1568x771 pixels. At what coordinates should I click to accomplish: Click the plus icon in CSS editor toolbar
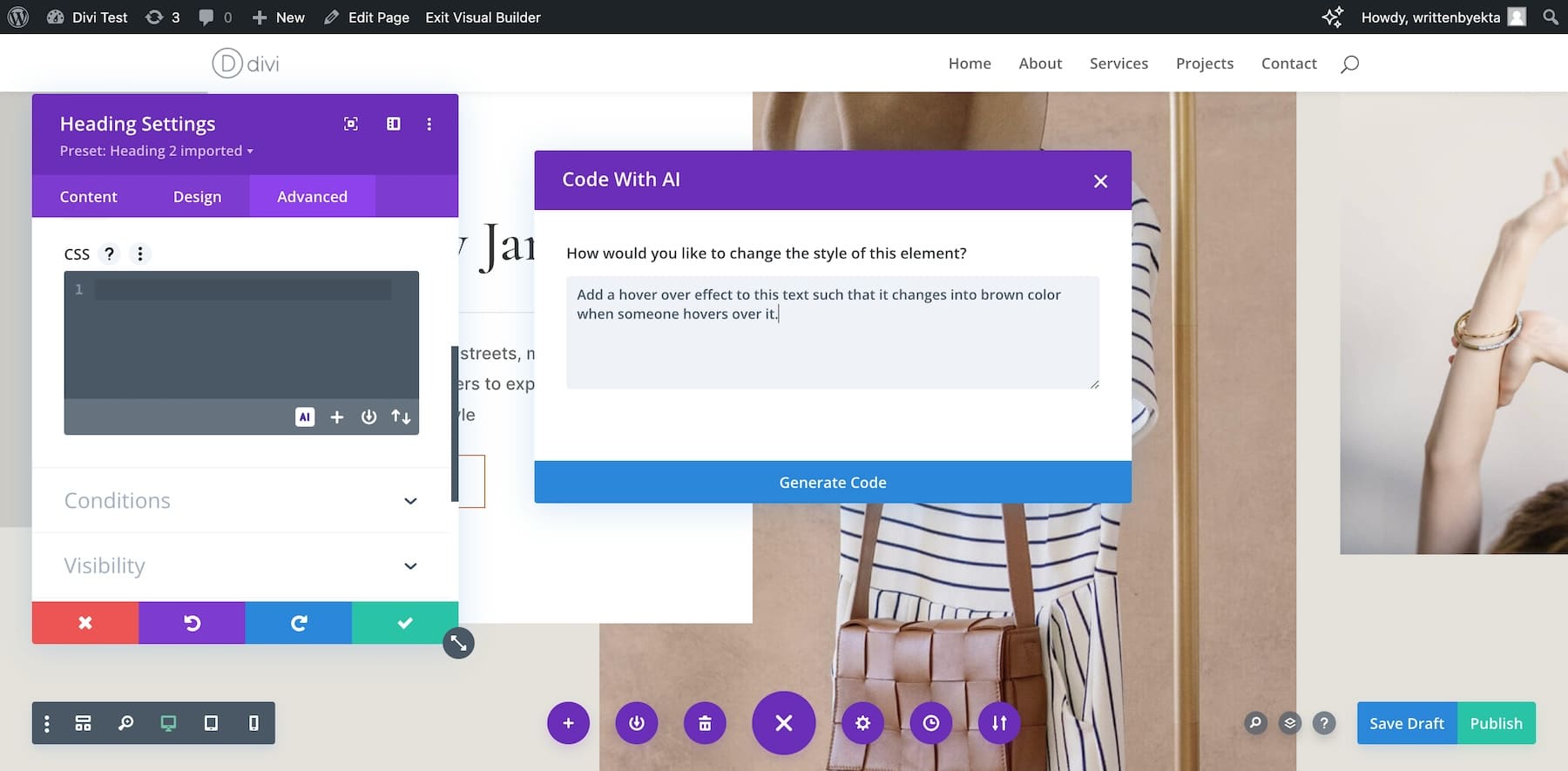(x=337, y=417)
